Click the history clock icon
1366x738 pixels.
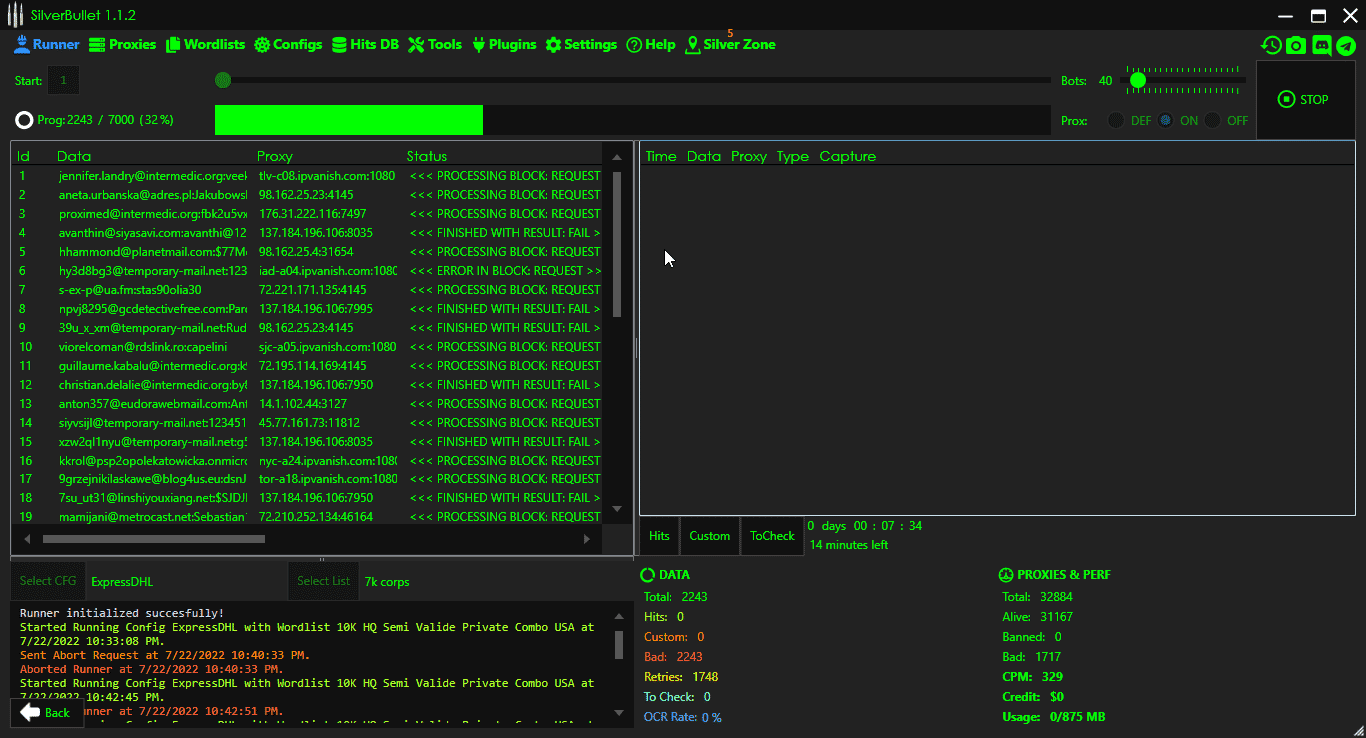(x=1271, y=45)
